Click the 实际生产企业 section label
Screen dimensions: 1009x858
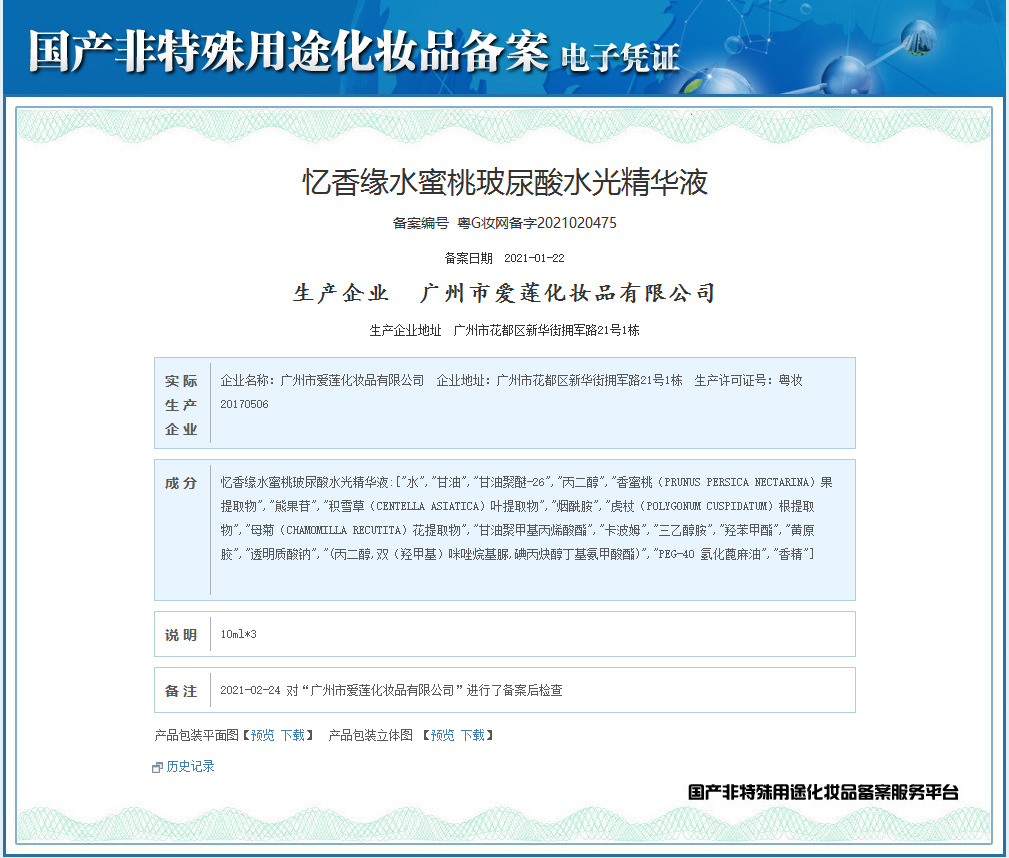pyautogui.click(x=181, y=405)
